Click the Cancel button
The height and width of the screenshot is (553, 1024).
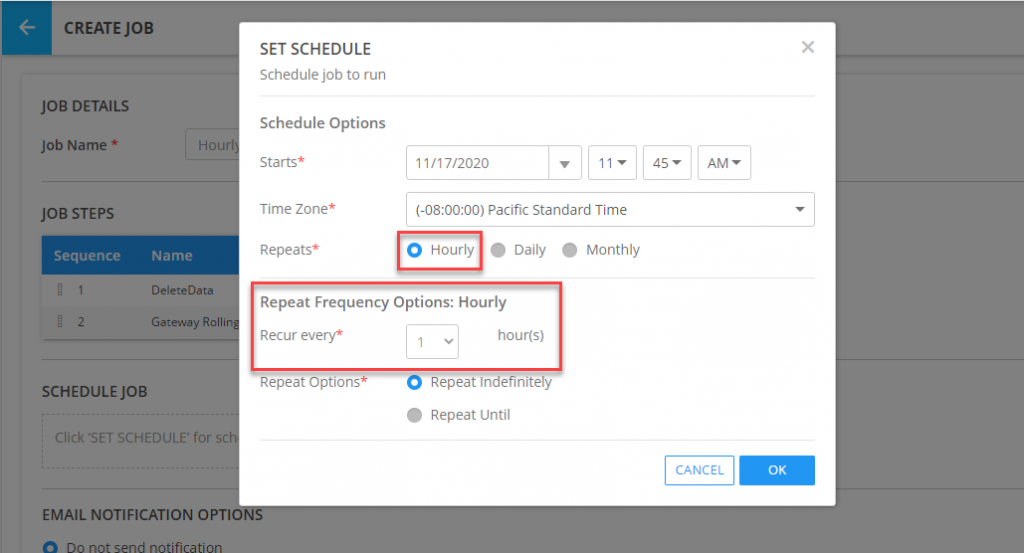(699, 470)
